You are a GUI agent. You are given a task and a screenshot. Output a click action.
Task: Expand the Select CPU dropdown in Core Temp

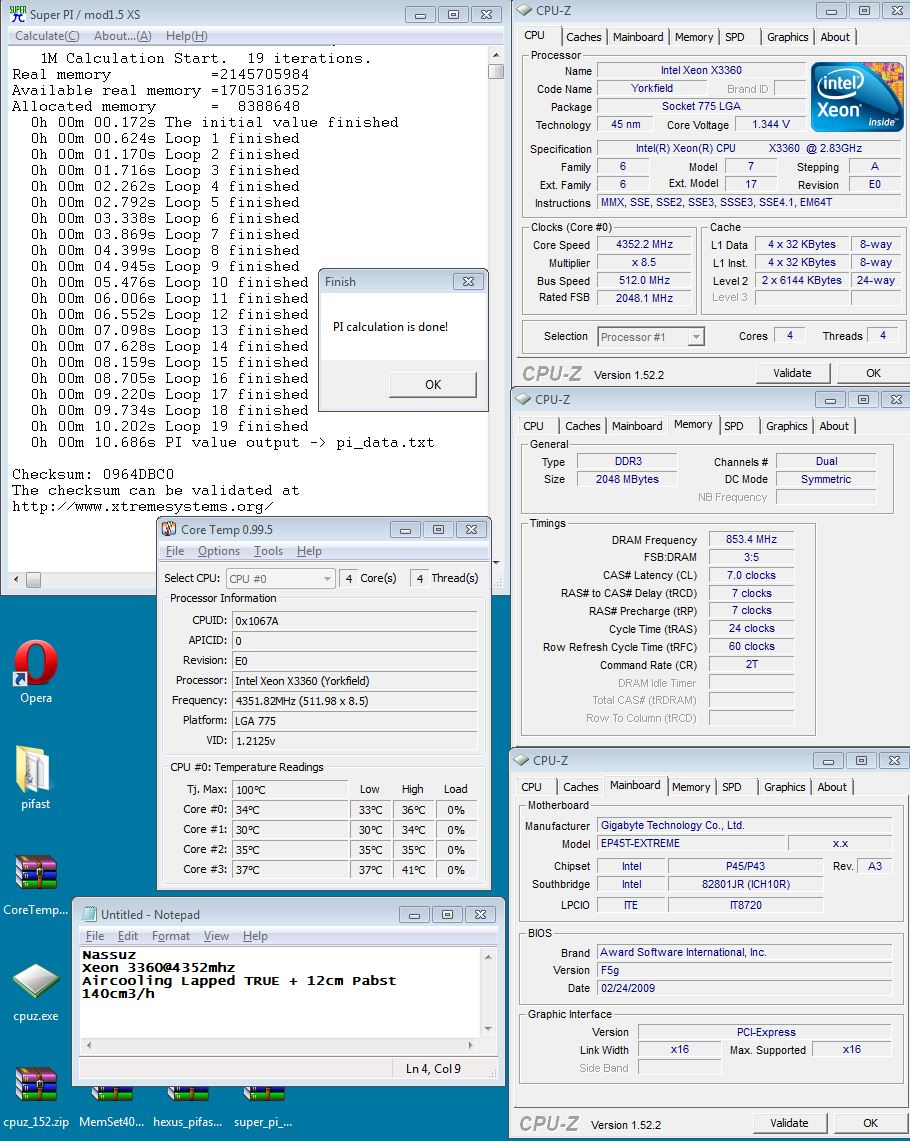pyautogui.click(x=327, y=579)
